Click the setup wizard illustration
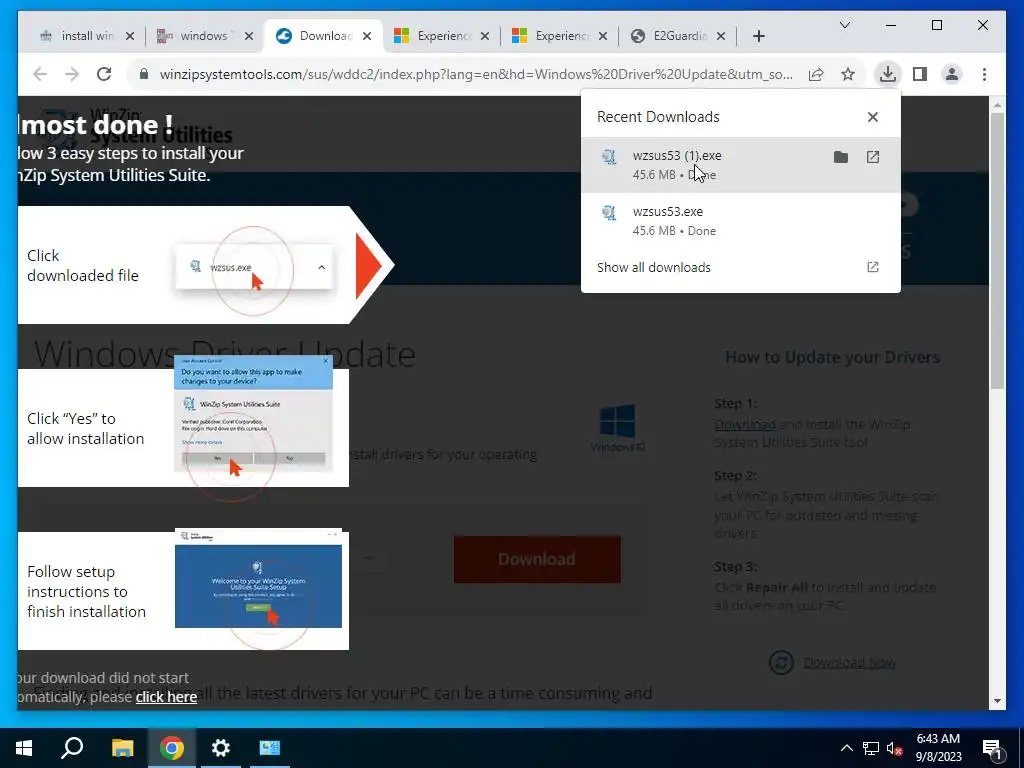1024x768 pixels. tap(258, 579)
